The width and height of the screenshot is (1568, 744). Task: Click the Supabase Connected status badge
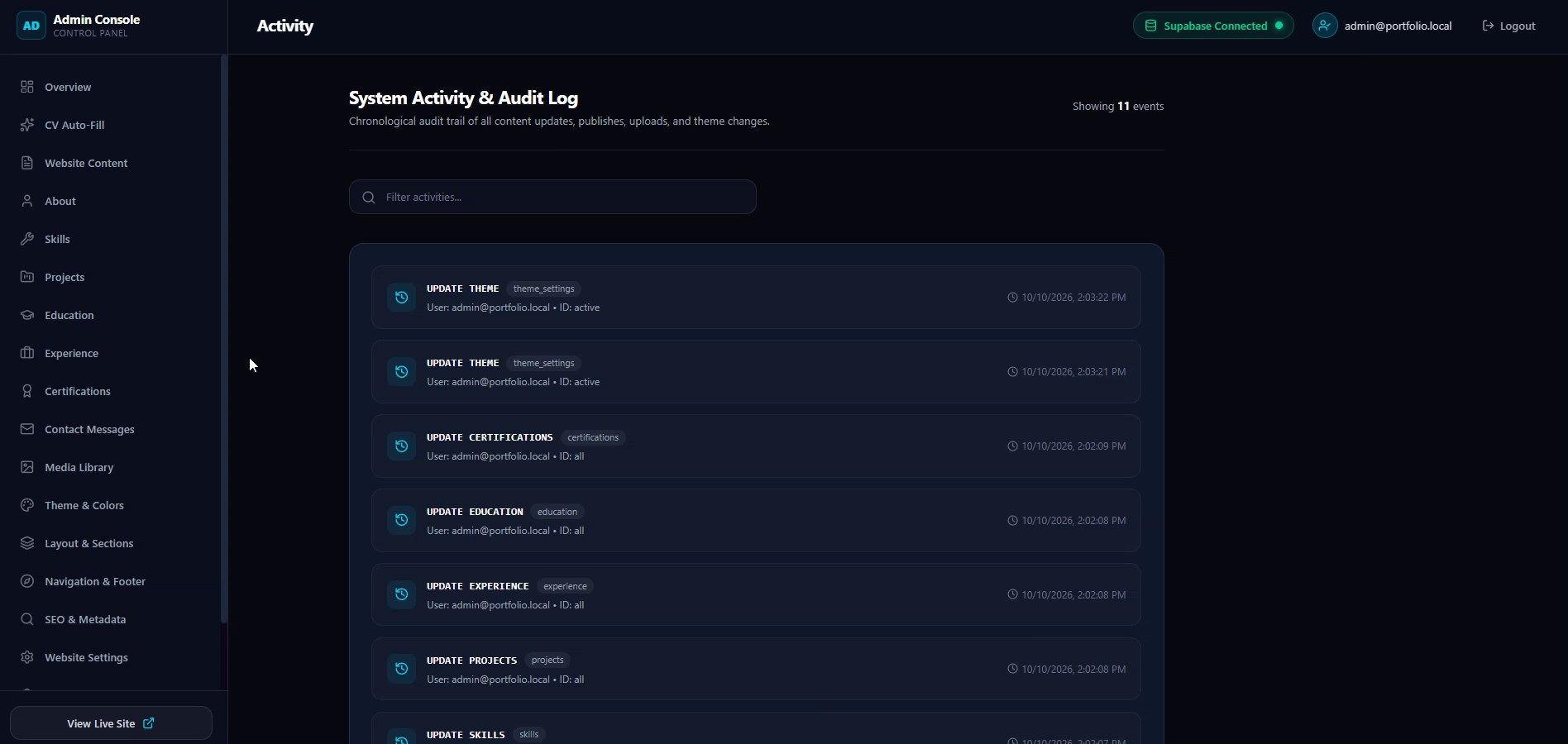tap(1213, 26)
